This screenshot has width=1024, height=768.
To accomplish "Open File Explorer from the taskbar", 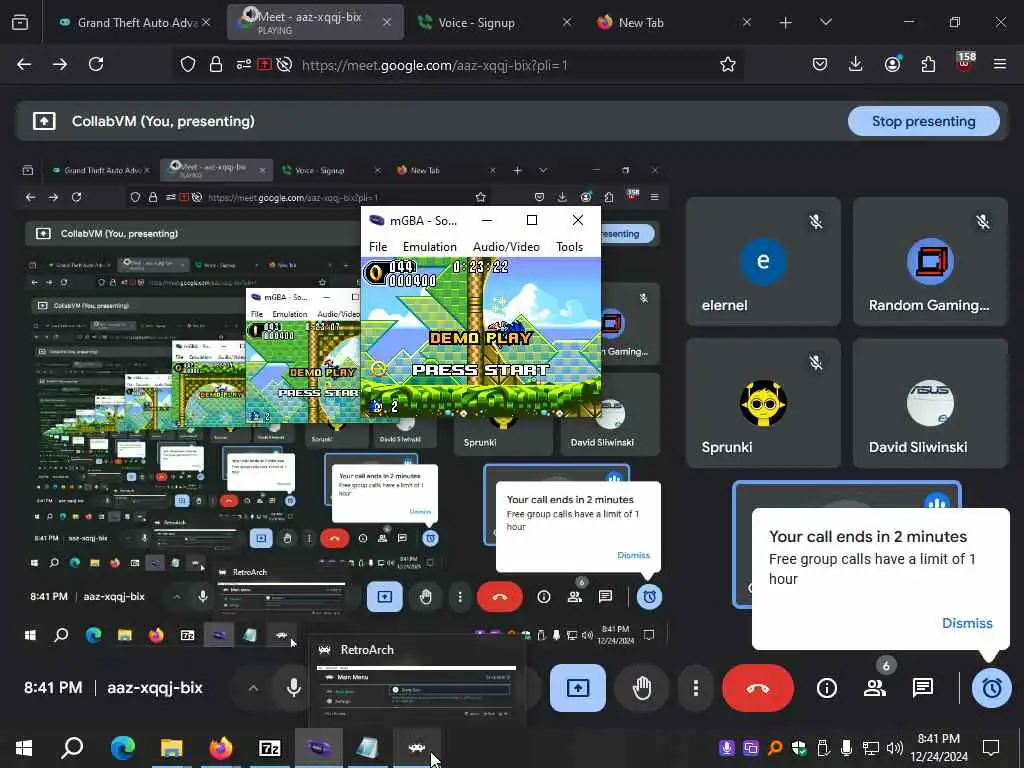I will (x=172, y=748).
